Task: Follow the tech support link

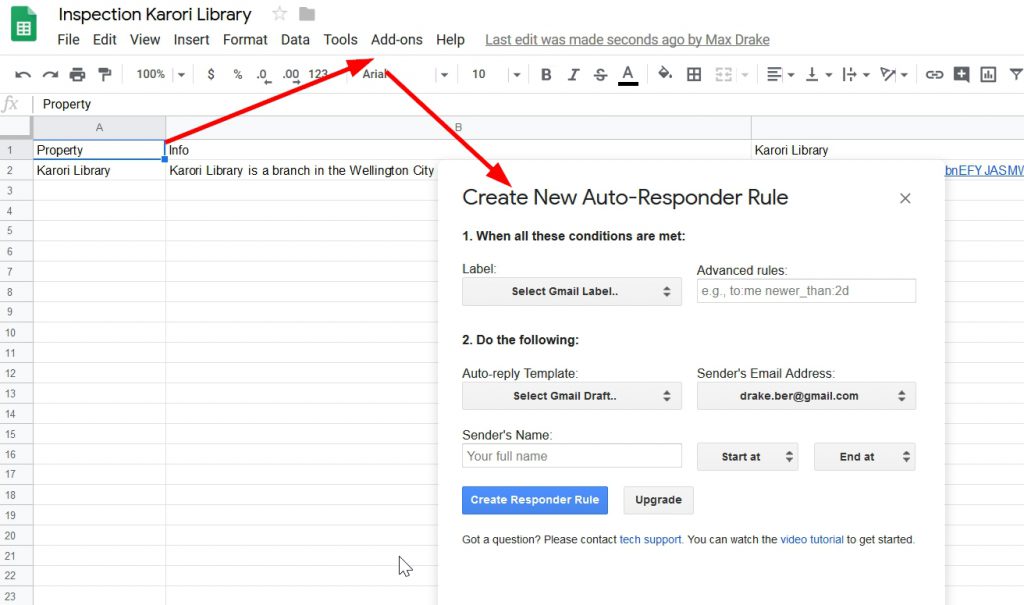Action: point(650,540)
